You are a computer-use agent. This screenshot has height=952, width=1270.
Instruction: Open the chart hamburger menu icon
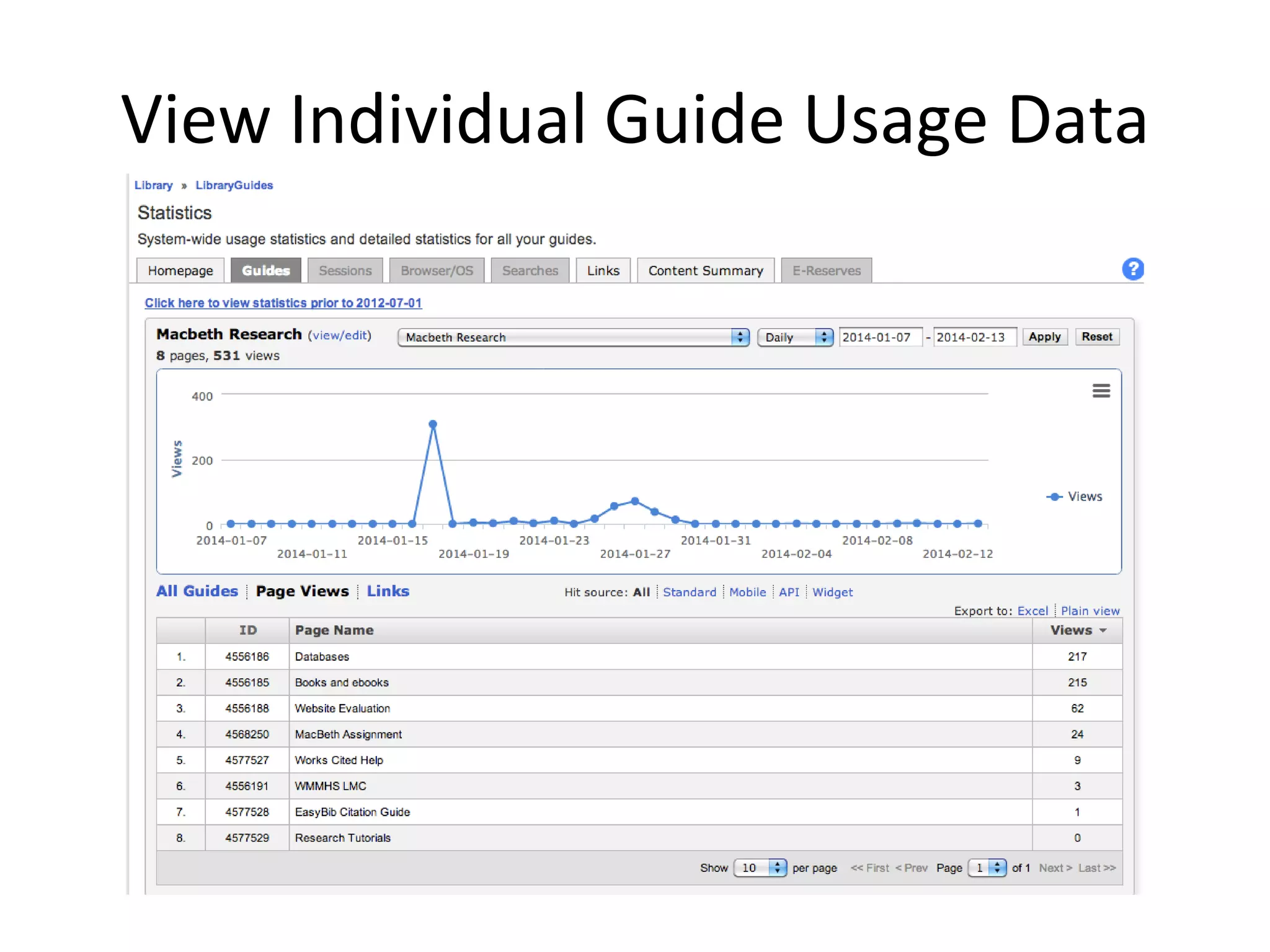coord(1101,390)
